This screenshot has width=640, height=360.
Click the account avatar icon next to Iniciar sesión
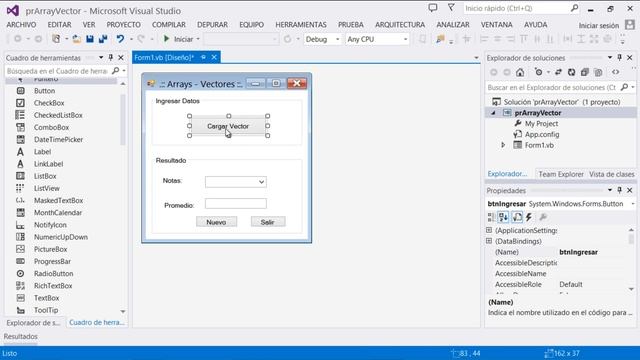coord(630,25)
